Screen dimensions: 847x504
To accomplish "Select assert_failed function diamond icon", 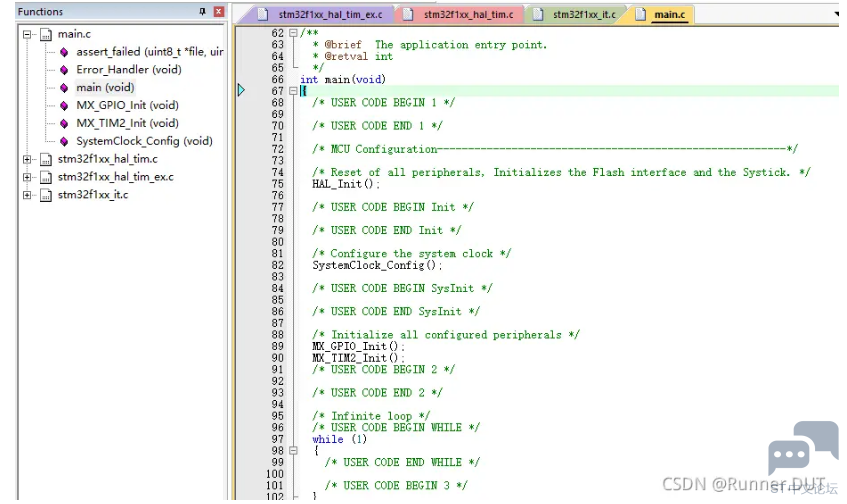I will tap(64, 52).
